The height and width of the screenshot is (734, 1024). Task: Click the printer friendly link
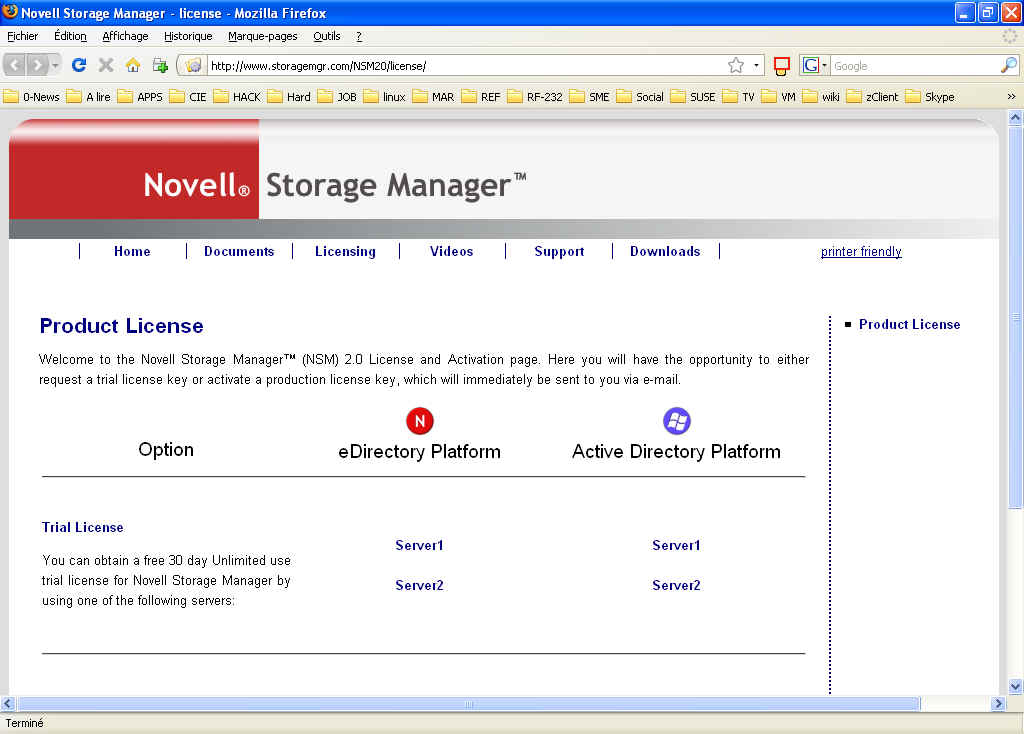coord(861,251)
